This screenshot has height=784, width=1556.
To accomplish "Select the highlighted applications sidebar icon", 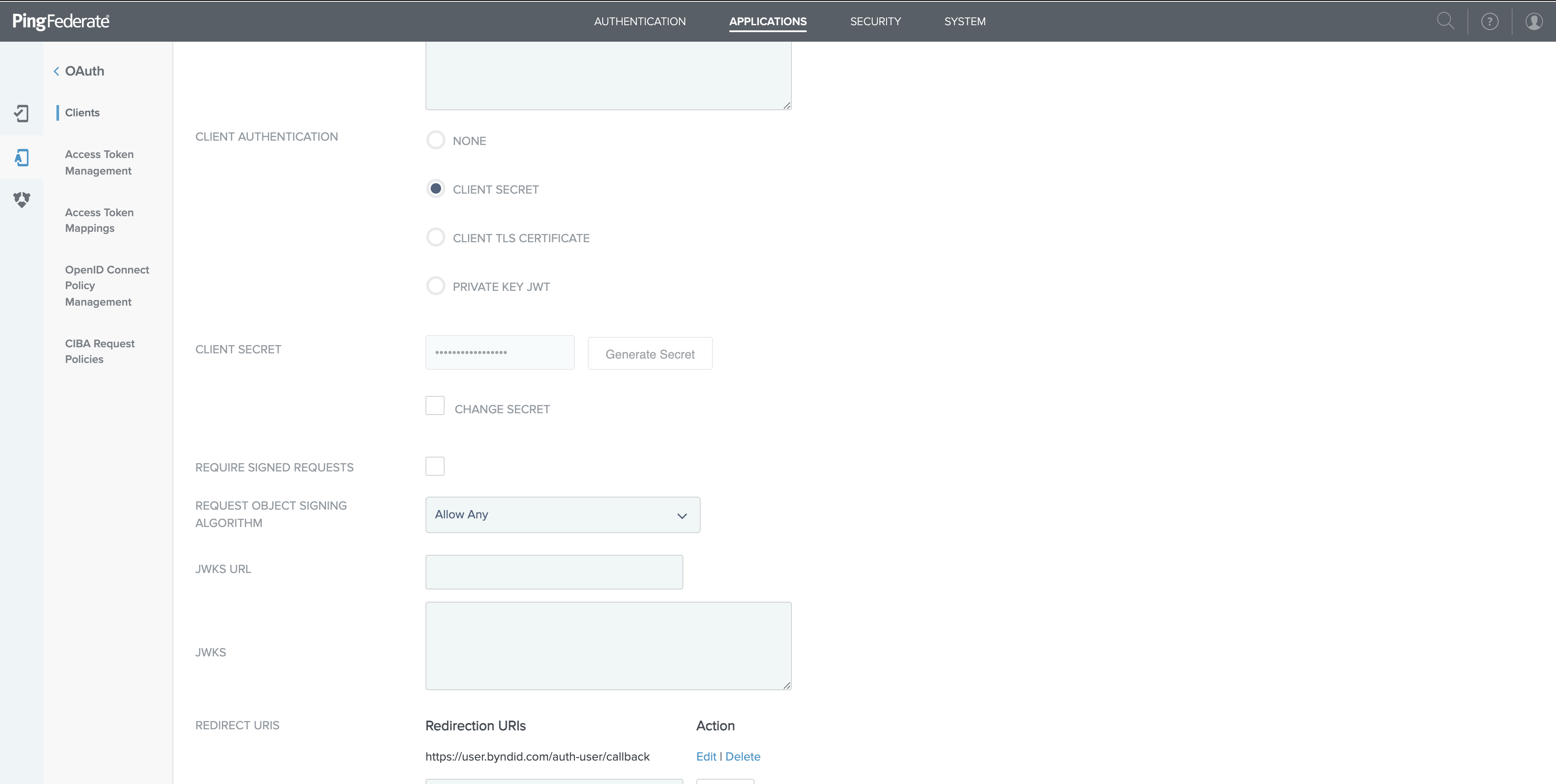I will (22, 158).
